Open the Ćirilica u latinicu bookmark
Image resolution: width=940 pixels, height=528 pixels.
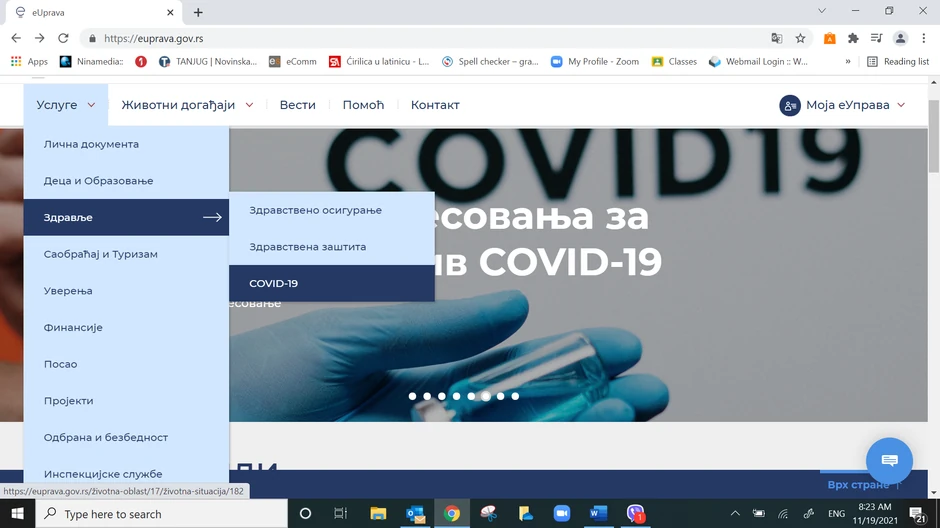pos(379,62)
